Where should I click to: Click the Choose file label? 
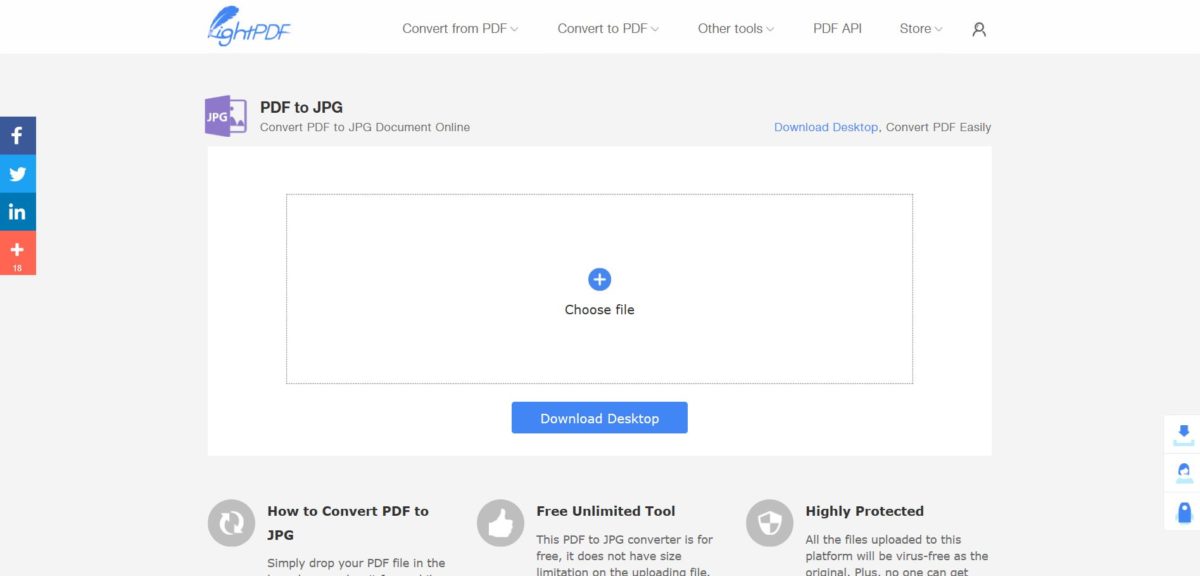point(599,310)
